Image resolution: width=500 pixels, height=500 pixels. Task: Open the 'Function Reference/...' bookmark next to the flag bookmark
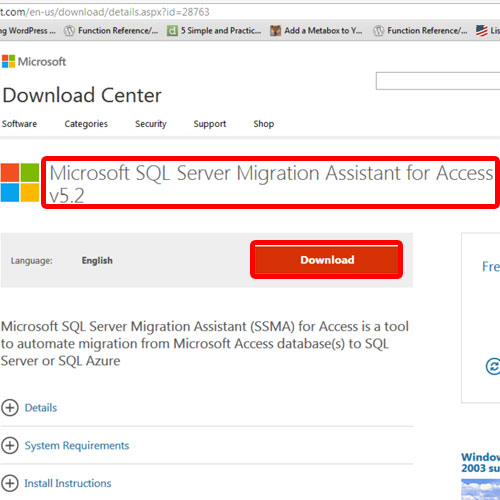(420, 31)
